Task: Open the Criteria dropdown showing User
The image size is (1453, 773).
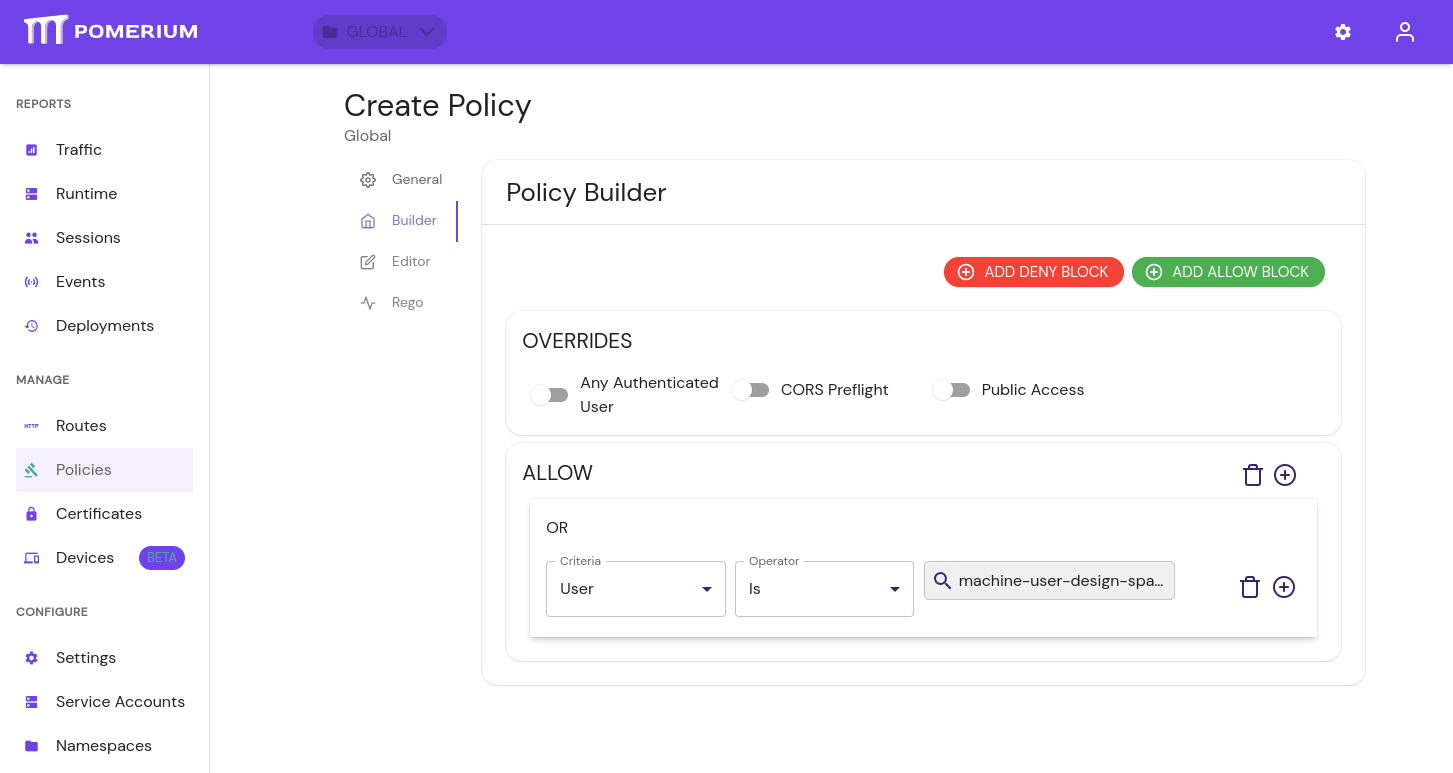Action: pyautogui.click(x=635, y=588)
